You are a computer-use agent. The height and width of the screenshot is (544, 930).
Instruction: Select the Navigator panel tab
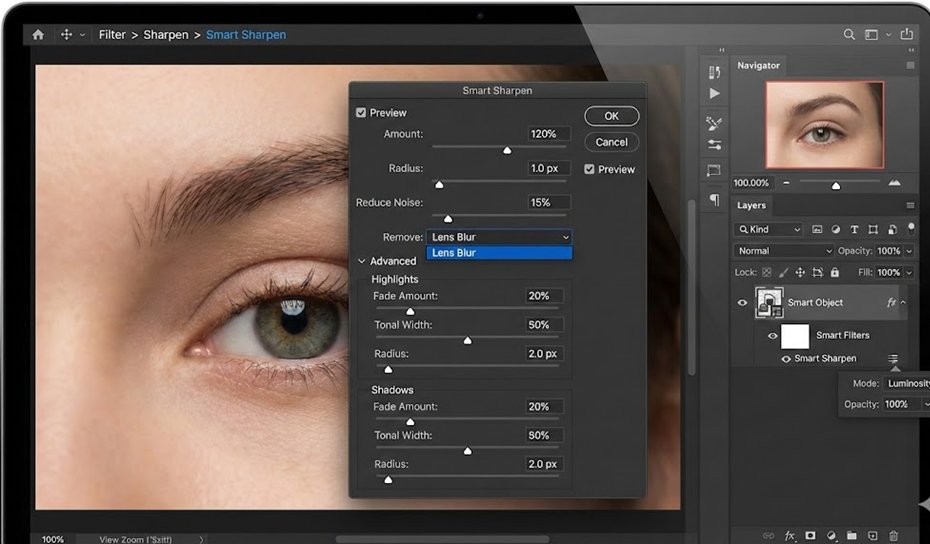[758, 65]
